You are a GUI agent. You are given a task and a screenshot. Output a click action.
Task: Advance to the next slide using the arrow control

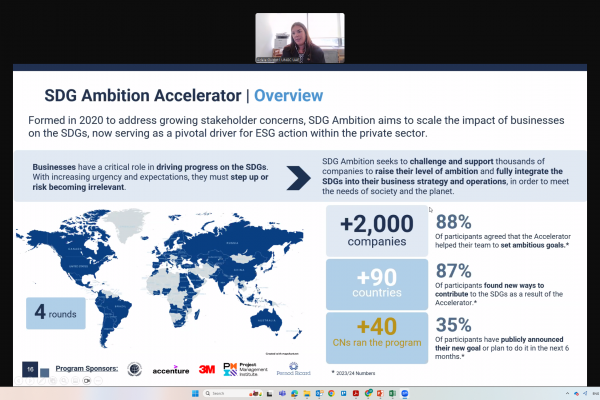(x=31, y=380)
